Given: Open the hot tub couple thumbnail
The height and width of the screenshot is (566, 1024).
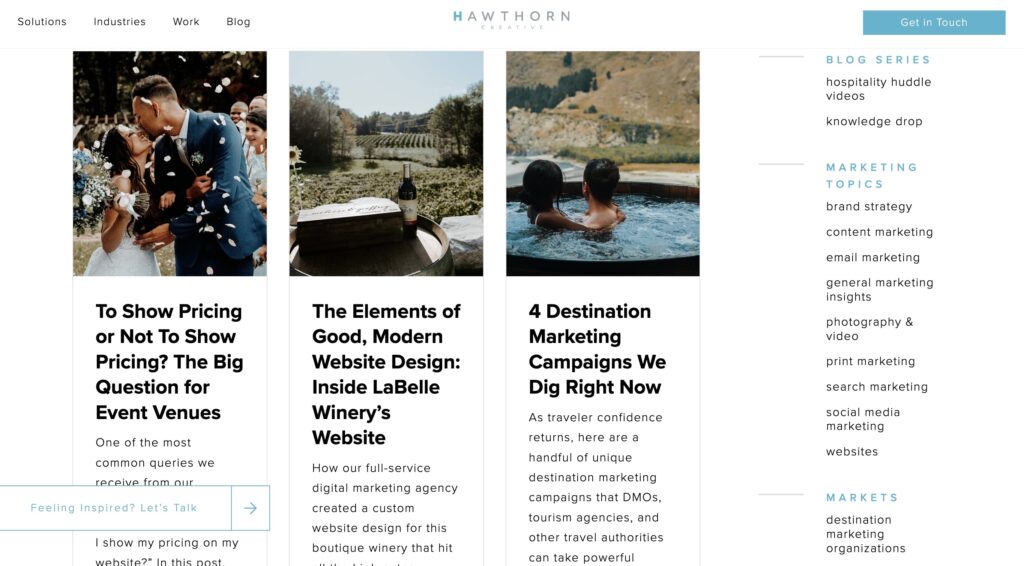Looking at the screenshot, I should [x=603, y=163].
